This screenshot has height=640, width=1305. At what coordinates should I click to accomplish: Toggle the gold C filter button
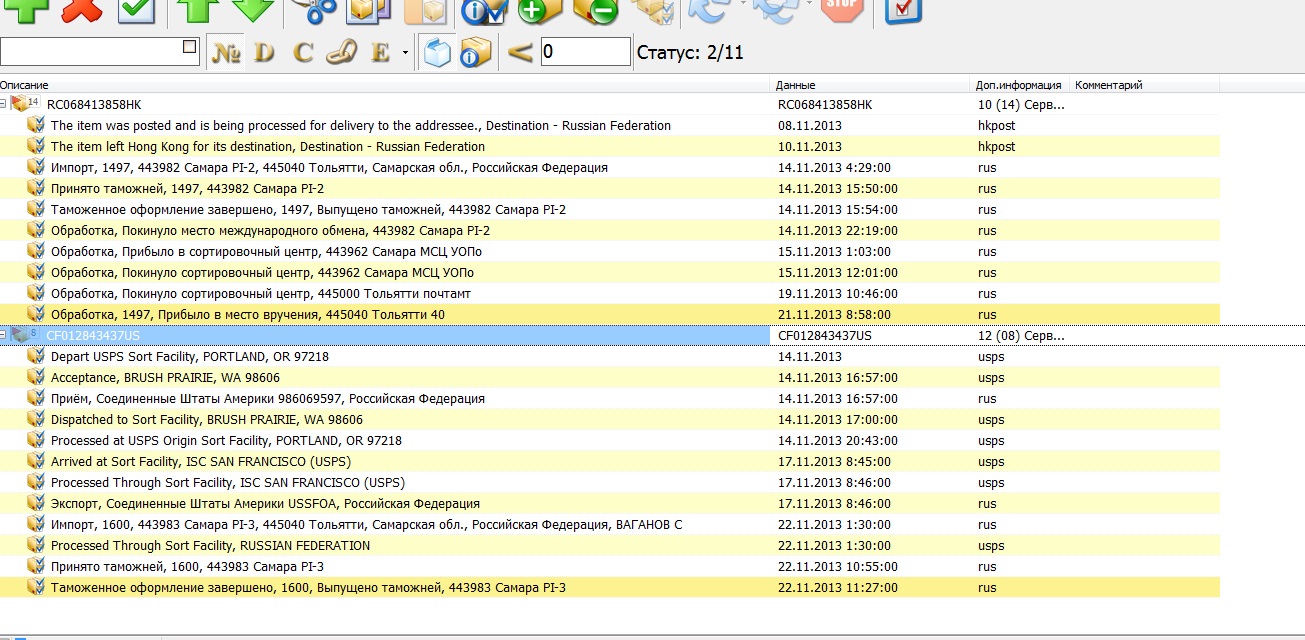point(303,52)
